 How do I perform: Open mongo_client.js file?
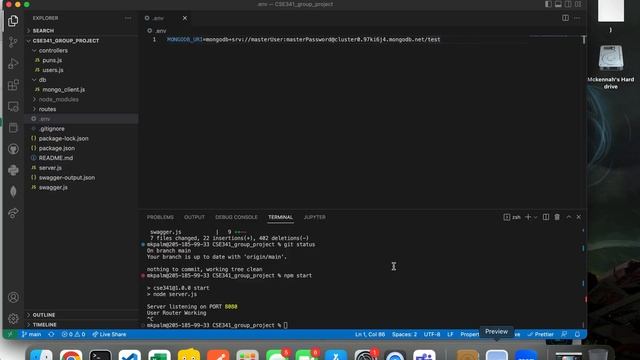[81, 90]
